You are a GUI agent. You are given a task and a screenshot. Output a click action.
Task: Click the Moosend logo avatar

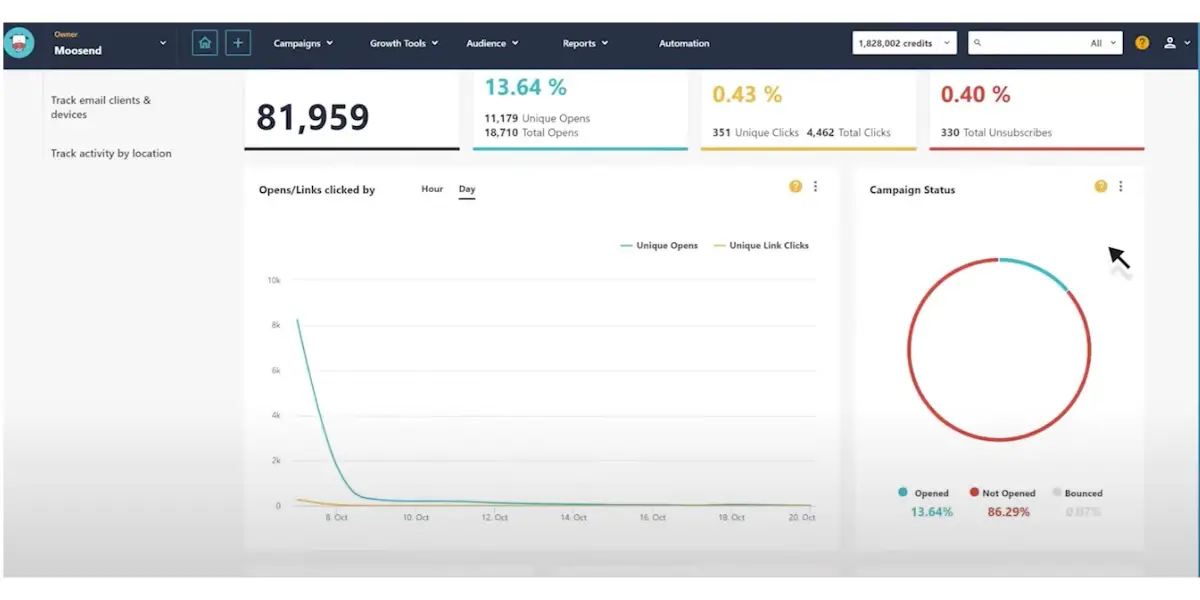(x=19, y=43)
